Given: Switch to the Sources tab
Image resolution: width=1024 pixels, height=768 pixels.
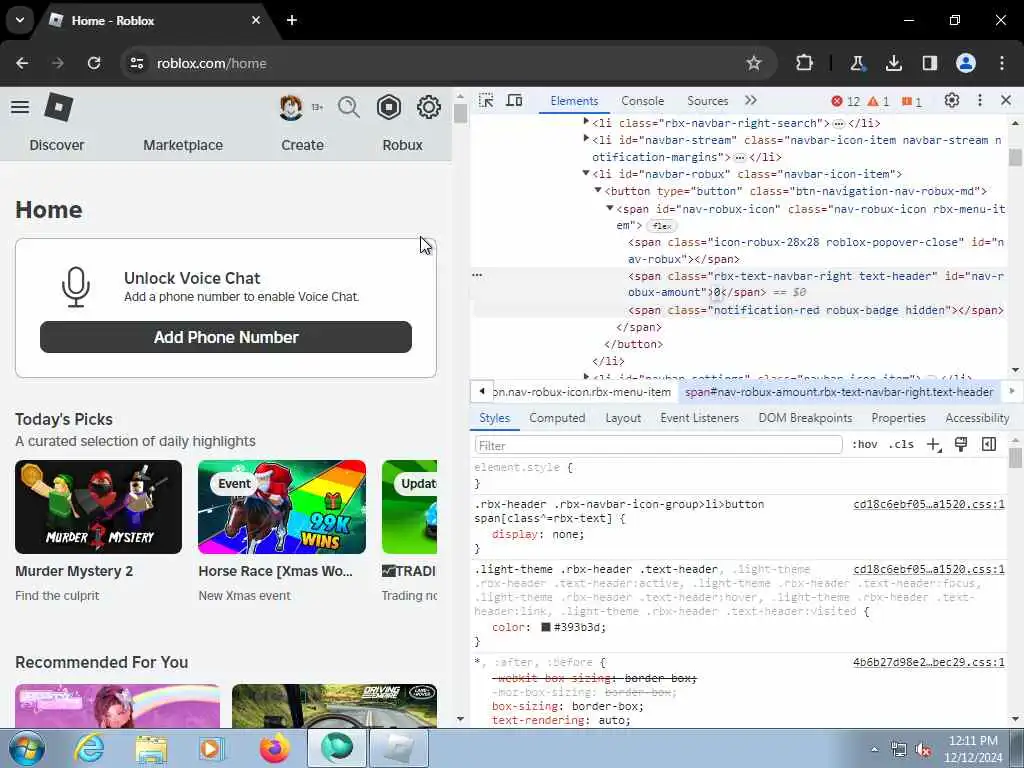Looking at the screenshot, I should pyautogui.click(x=707, y=101).
